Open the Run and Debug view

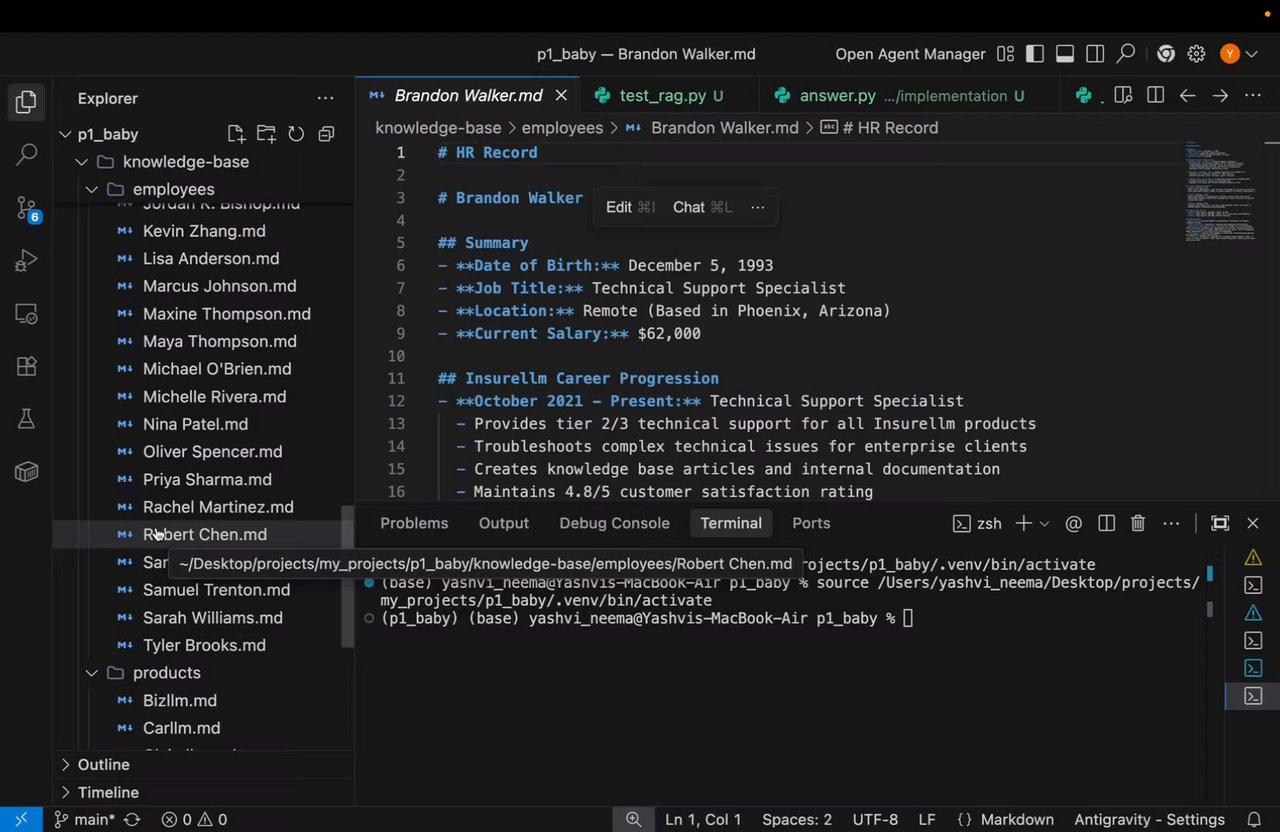pos(27,261)
